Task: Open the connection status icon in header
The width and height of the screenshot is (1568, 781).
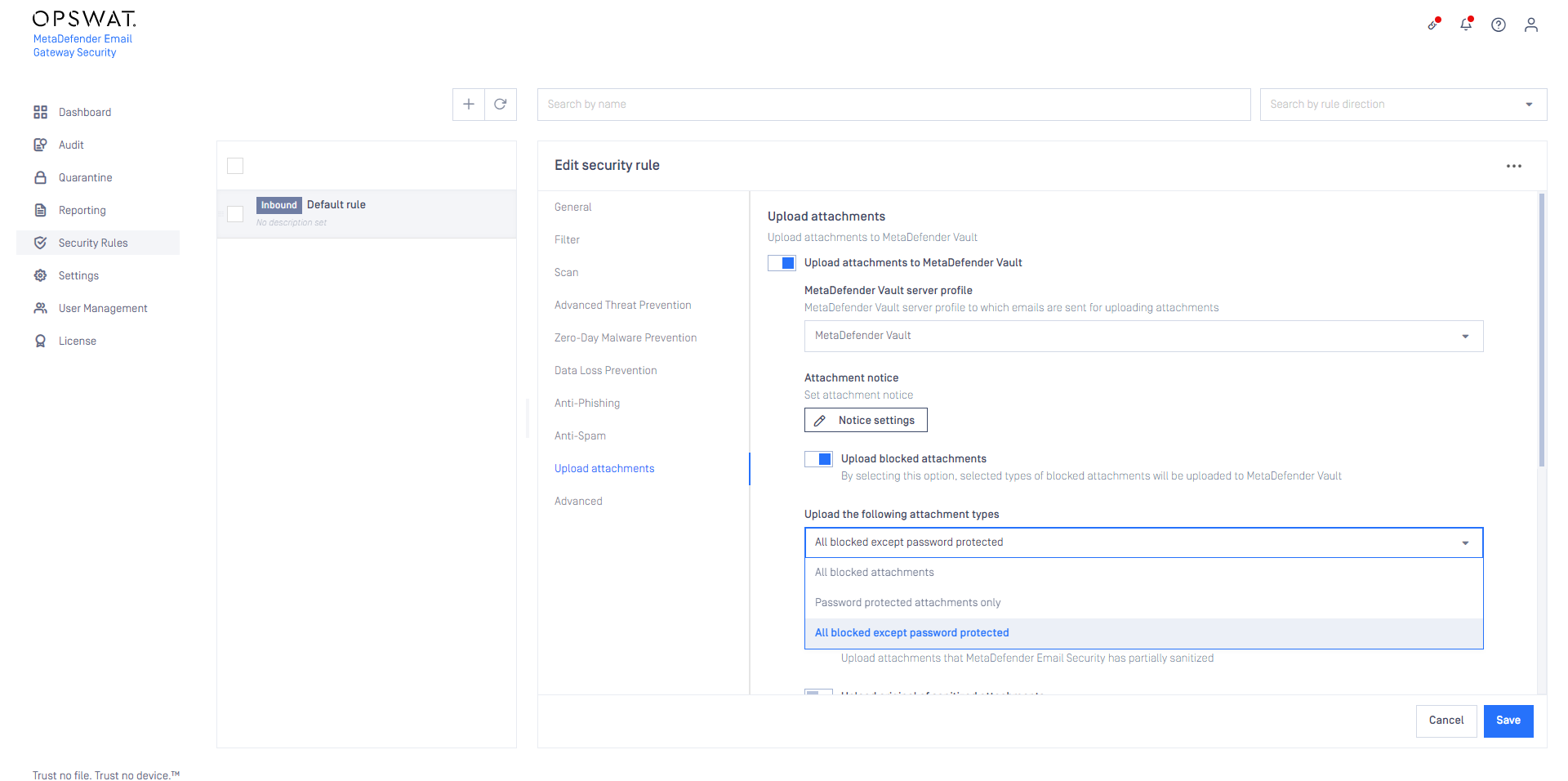Action: click(x=1433, y=24)
